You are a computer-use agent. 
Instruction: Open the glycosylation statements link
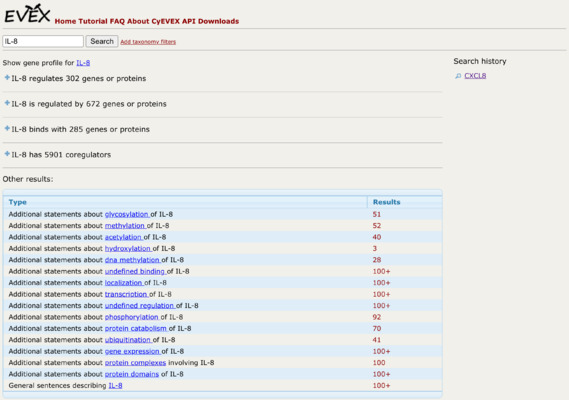(x=127, y=215)
